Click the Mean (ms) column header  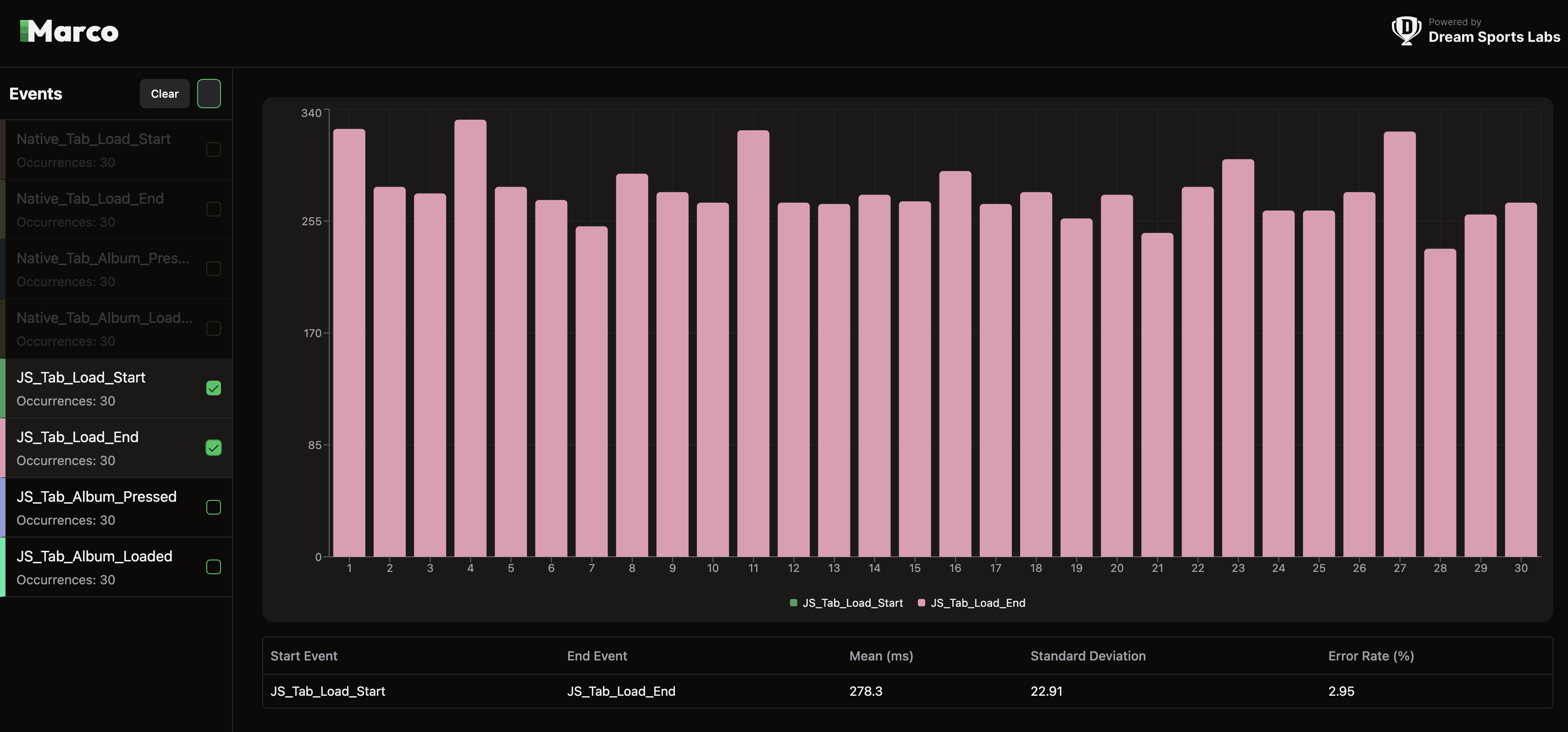pos(881,656)
